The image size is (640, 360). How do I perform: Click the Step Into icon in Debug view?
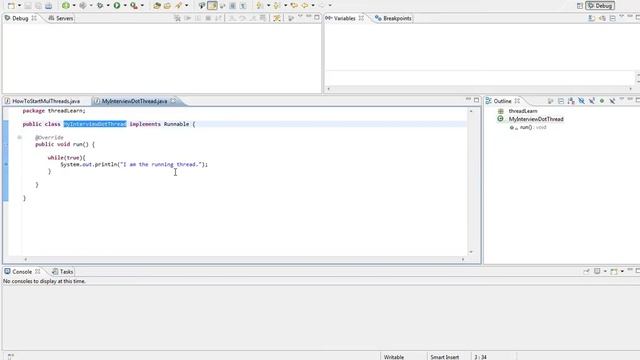coord(232,18)
